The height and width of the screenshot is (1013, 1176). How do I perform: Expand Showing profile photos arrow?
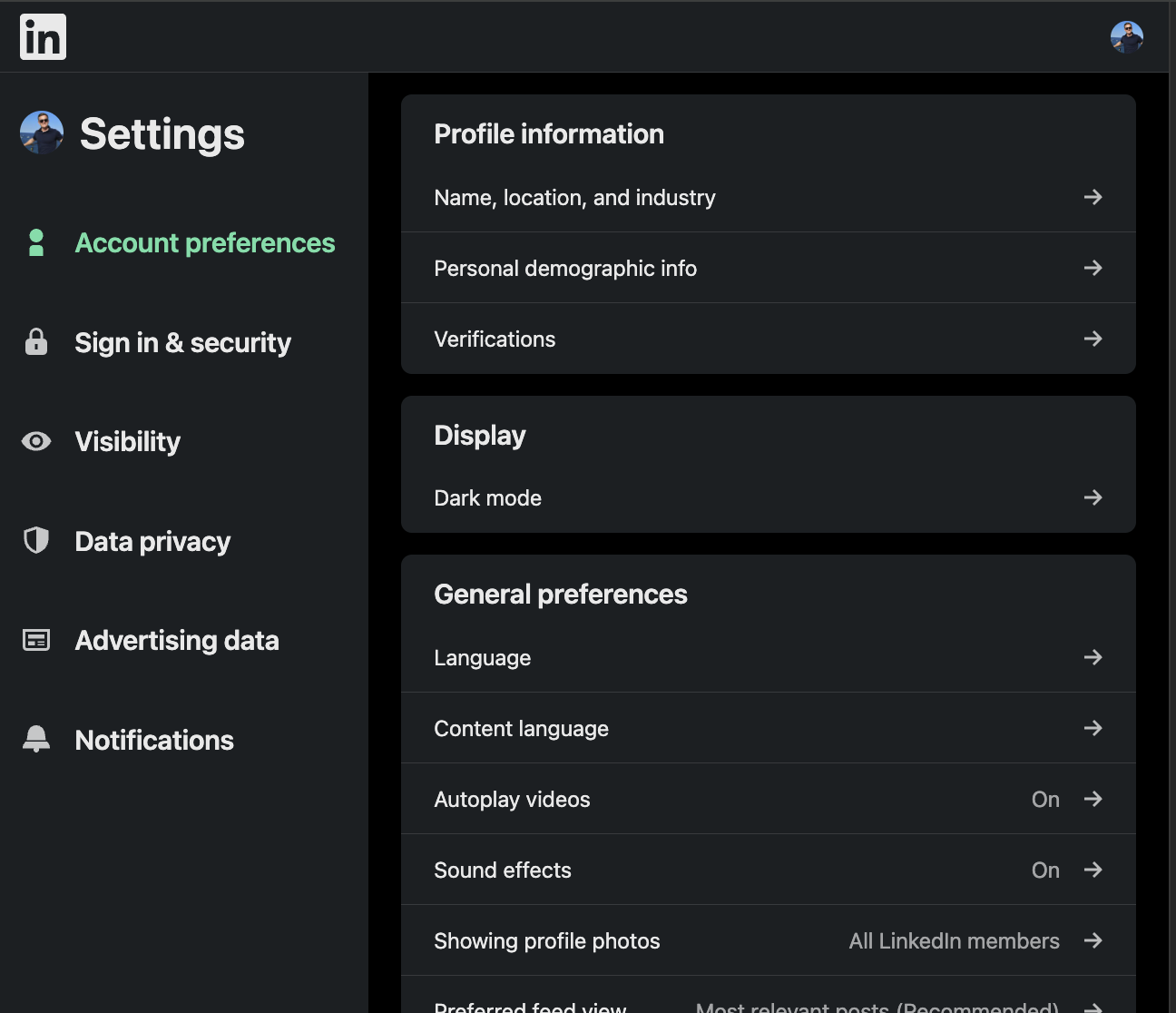point(1093,940)
